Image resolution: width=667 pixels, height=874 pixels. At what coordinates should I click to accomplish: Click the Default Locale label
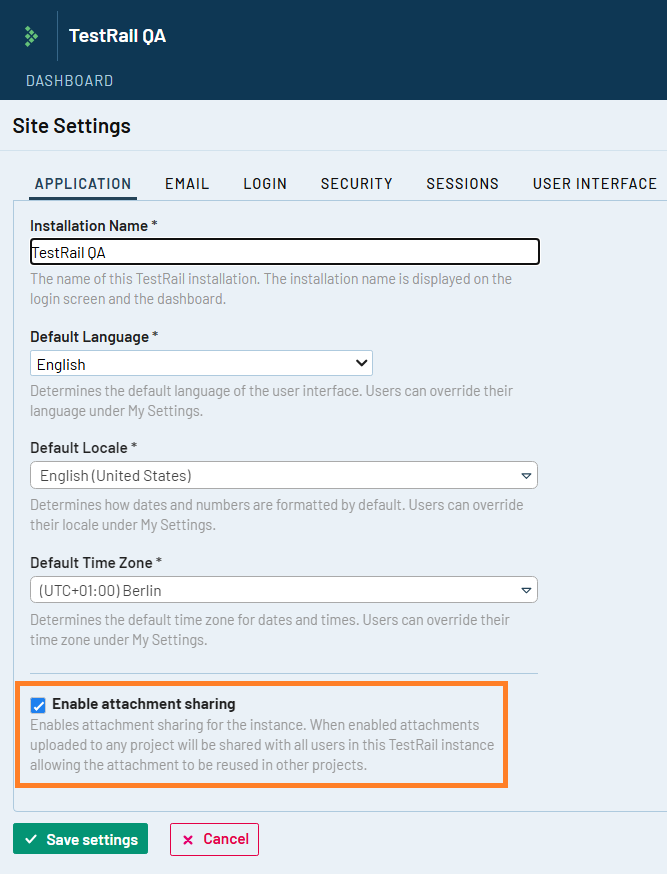[x=84, y=448]
